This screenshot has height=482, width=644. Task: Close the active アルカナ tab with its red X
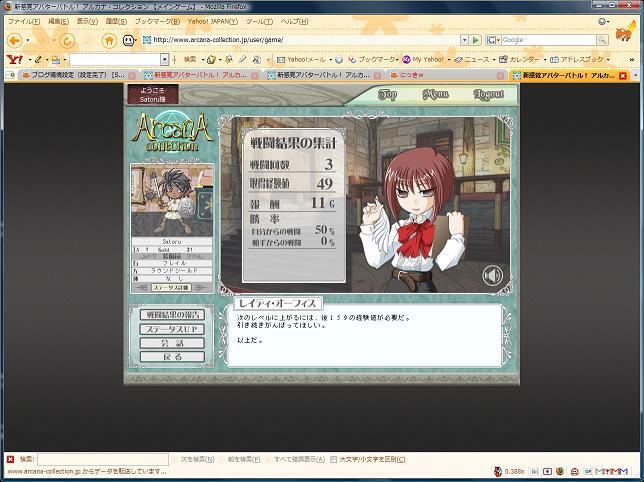[x=623, y=76]
